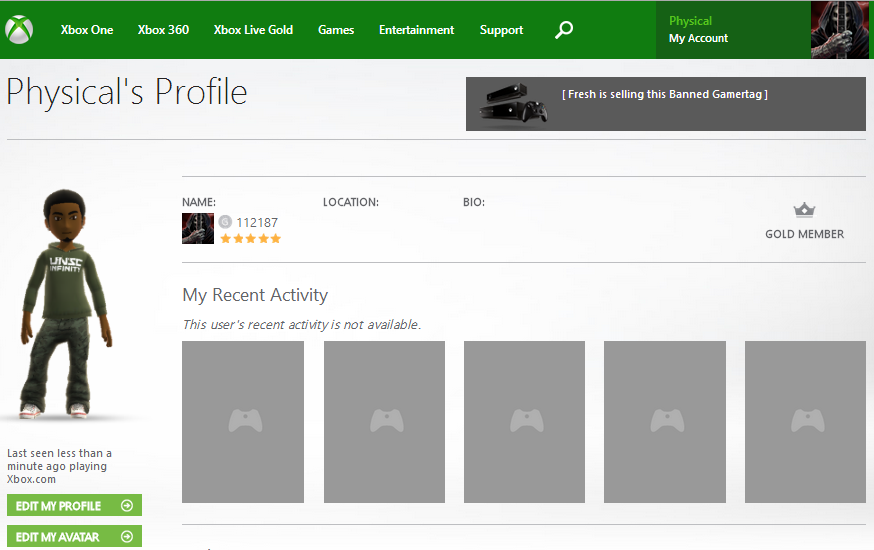Click the Edit My Profile button
Screen dimensions: 874x550
coord(74,505)
